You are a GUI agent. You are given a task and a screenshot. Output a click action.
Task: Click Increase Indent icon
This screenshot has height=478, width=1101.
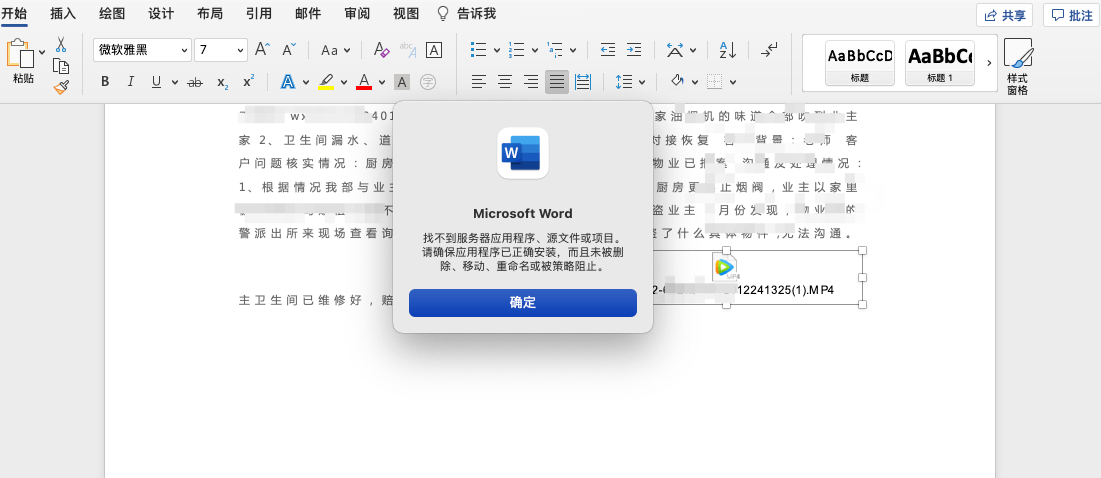pyautogui.click(x=634, y=50)
